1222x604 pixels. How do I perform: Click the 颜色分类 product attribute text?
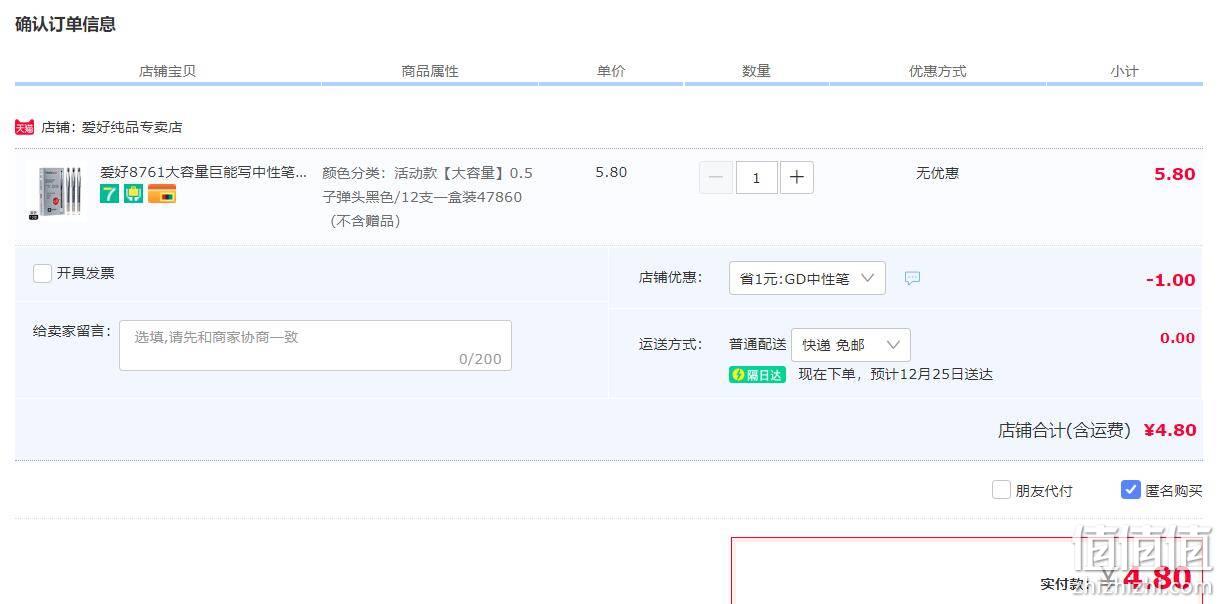point(428,197)
